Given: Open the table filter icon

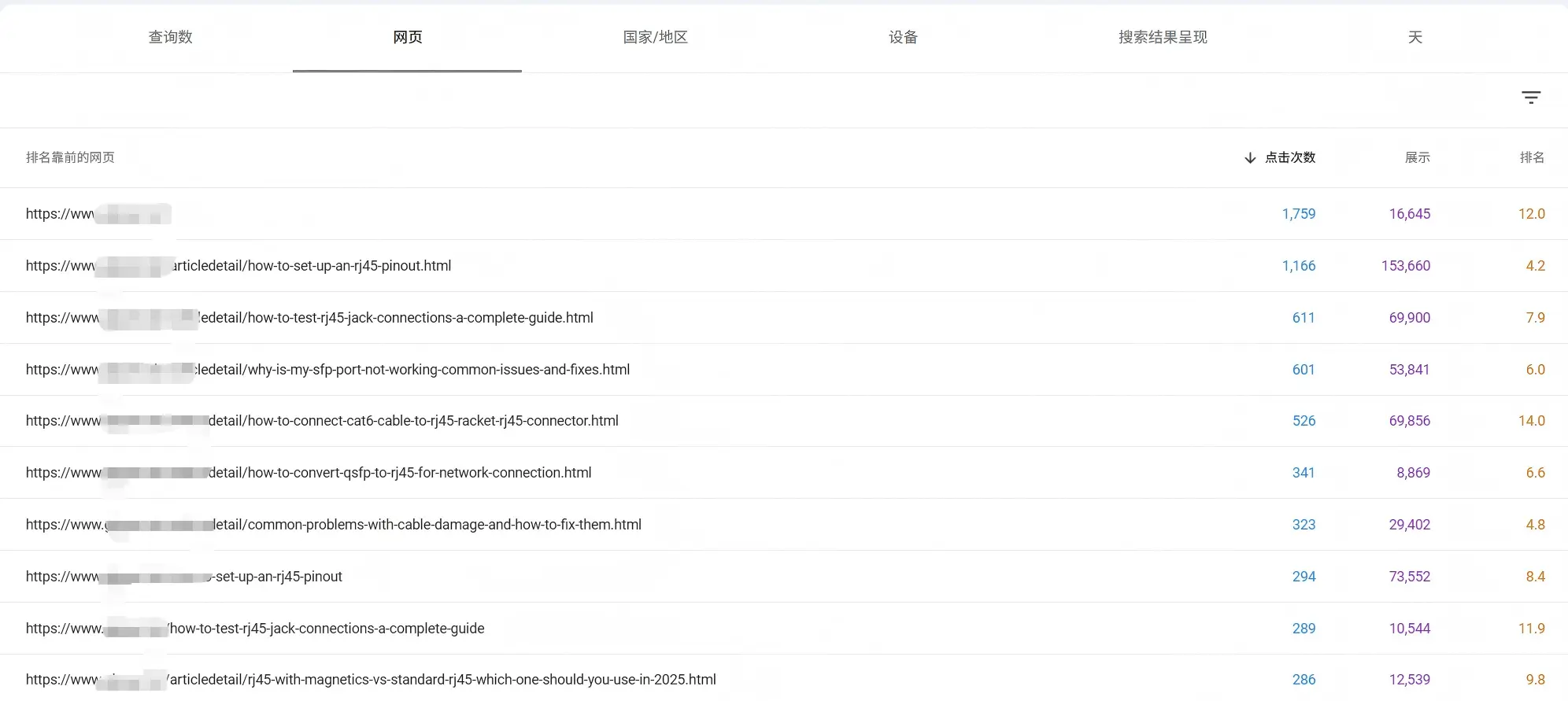Looking at the screenshot, I should [1531, 98].
